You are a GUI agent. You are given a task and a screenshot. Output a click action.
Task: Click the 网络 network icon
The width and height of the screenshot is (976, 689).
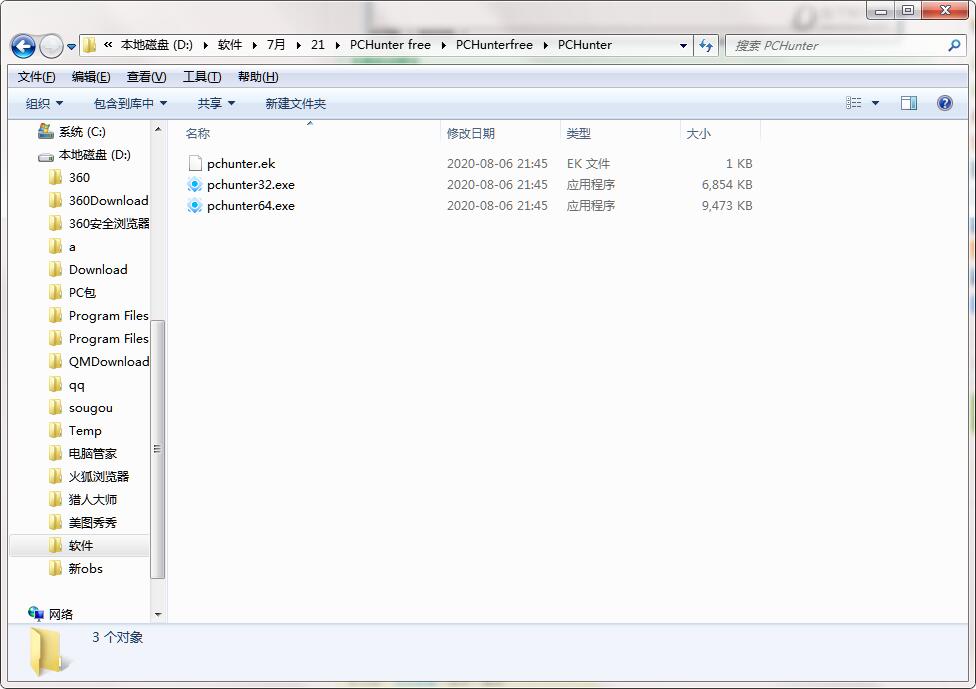(35, 614)
